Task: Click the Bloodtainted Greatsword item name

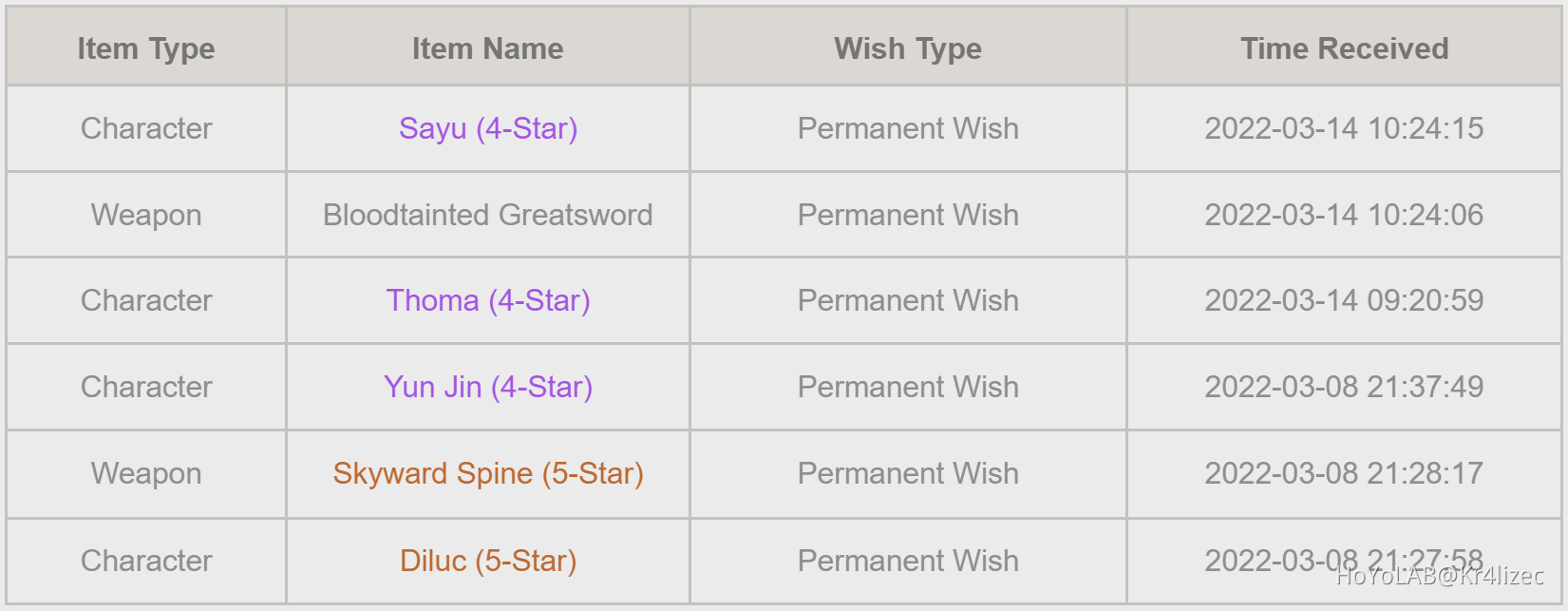Action: [488, 215]
